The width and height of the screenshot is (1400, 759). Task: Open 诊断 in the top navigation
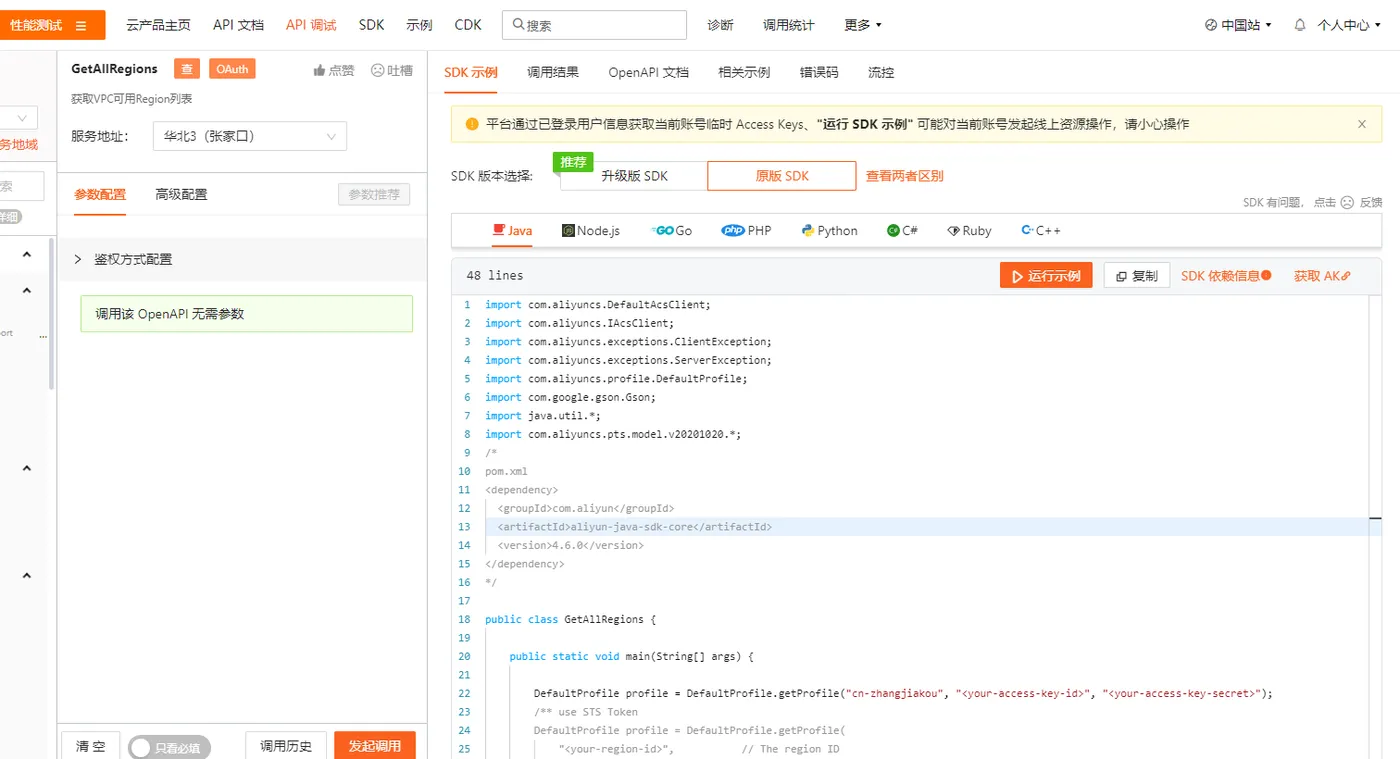coord(720,25)
